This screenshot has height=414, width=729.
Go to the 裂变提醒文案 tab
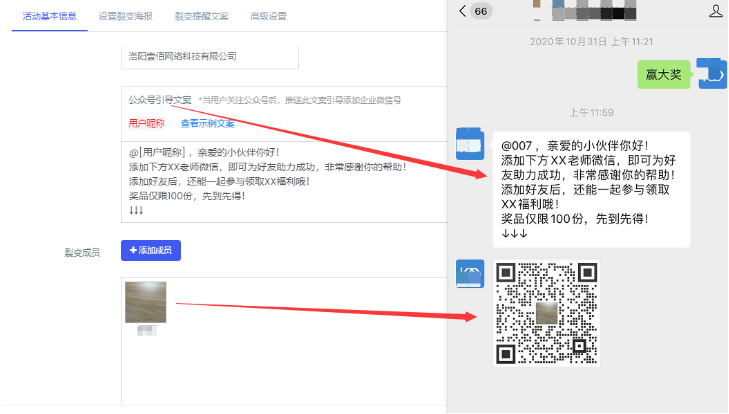(203, 16)
